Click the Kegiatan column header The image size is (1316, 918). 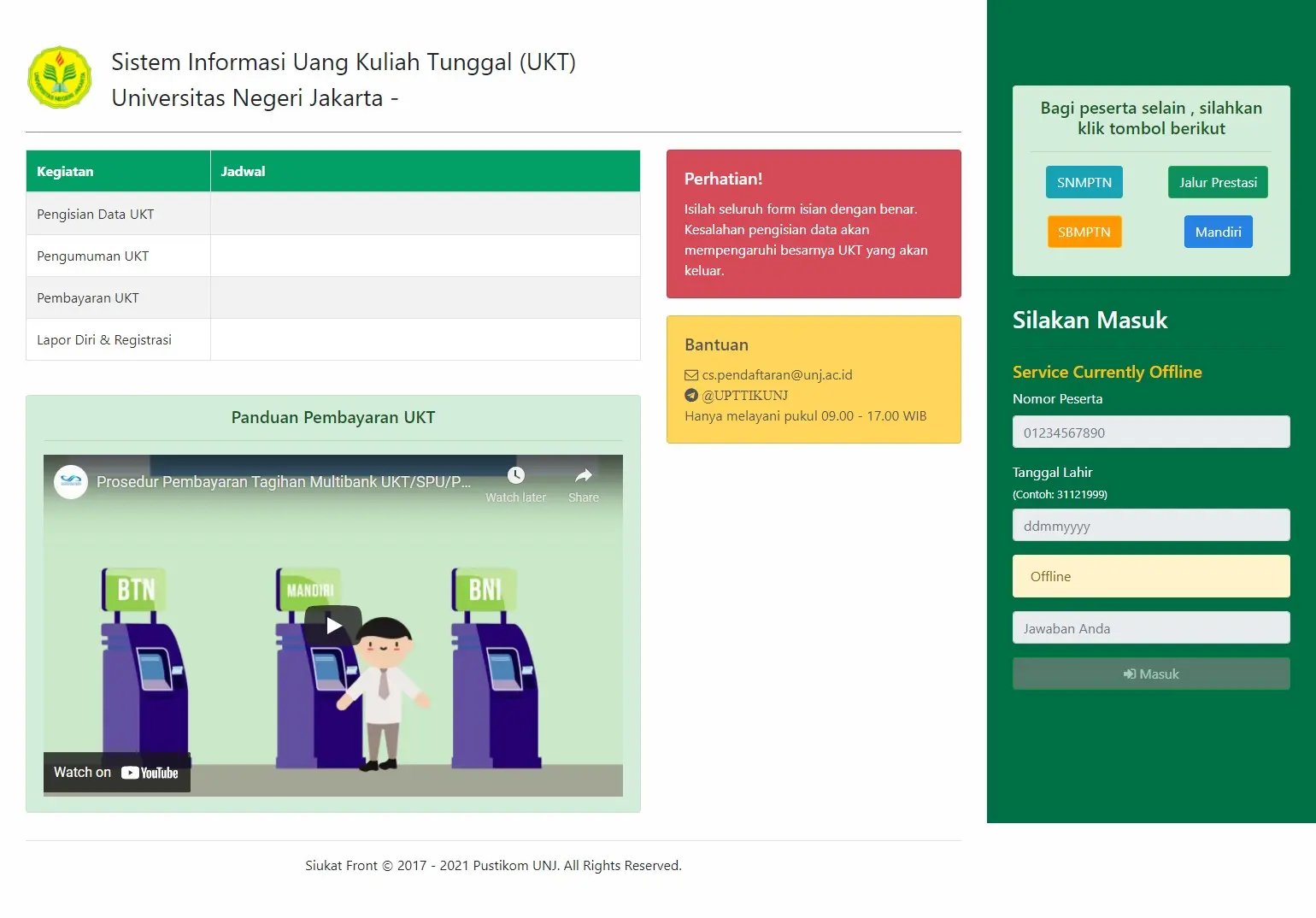[65, 172]
